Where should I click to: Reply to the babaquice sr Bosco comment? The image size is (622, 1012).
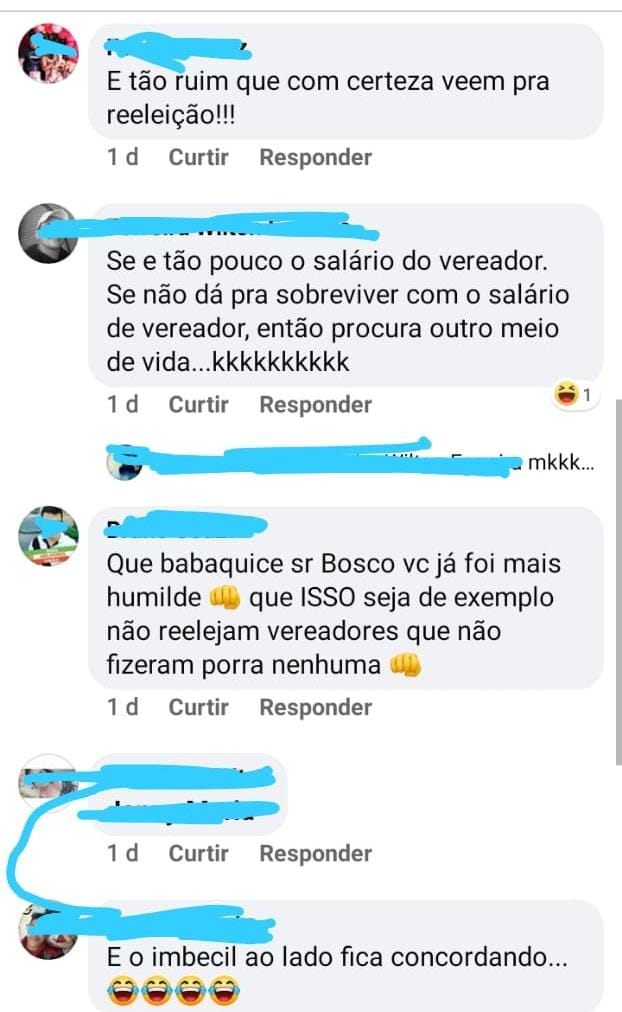click(x=316, y=707)
